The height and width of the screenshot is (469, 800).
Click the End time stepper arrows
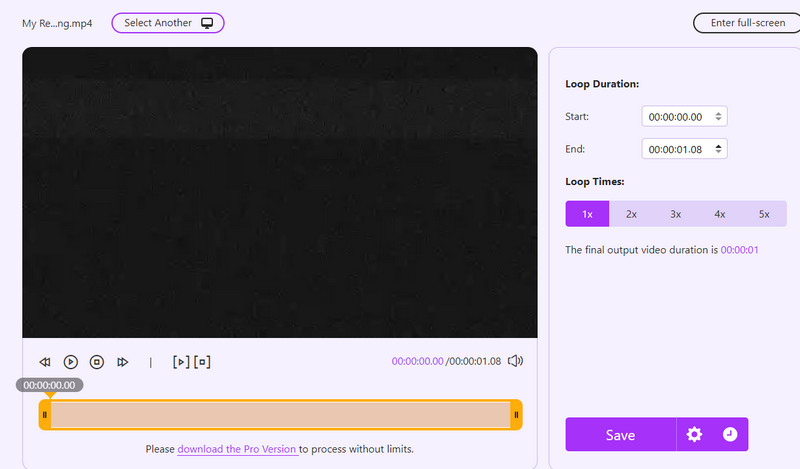(718, 149)
